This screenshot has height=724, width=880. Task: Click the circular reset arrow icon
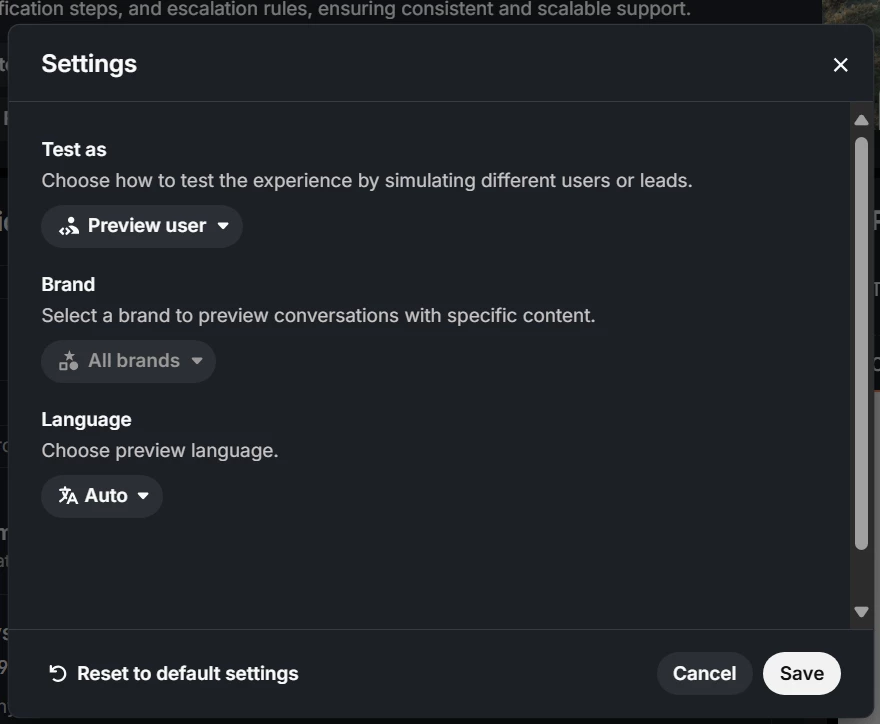click(x=58, y=673)
